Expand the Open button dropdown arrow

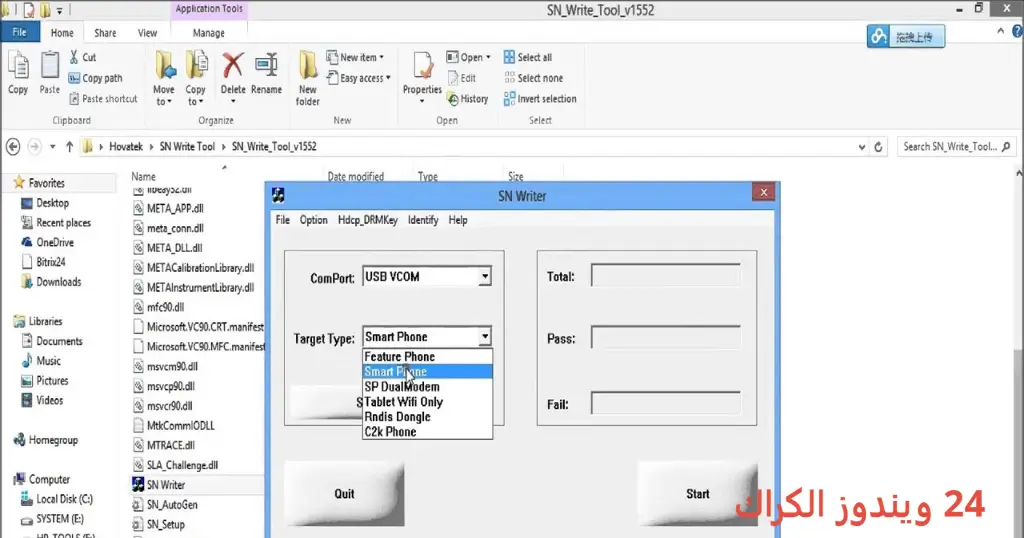tap(488, 57)
